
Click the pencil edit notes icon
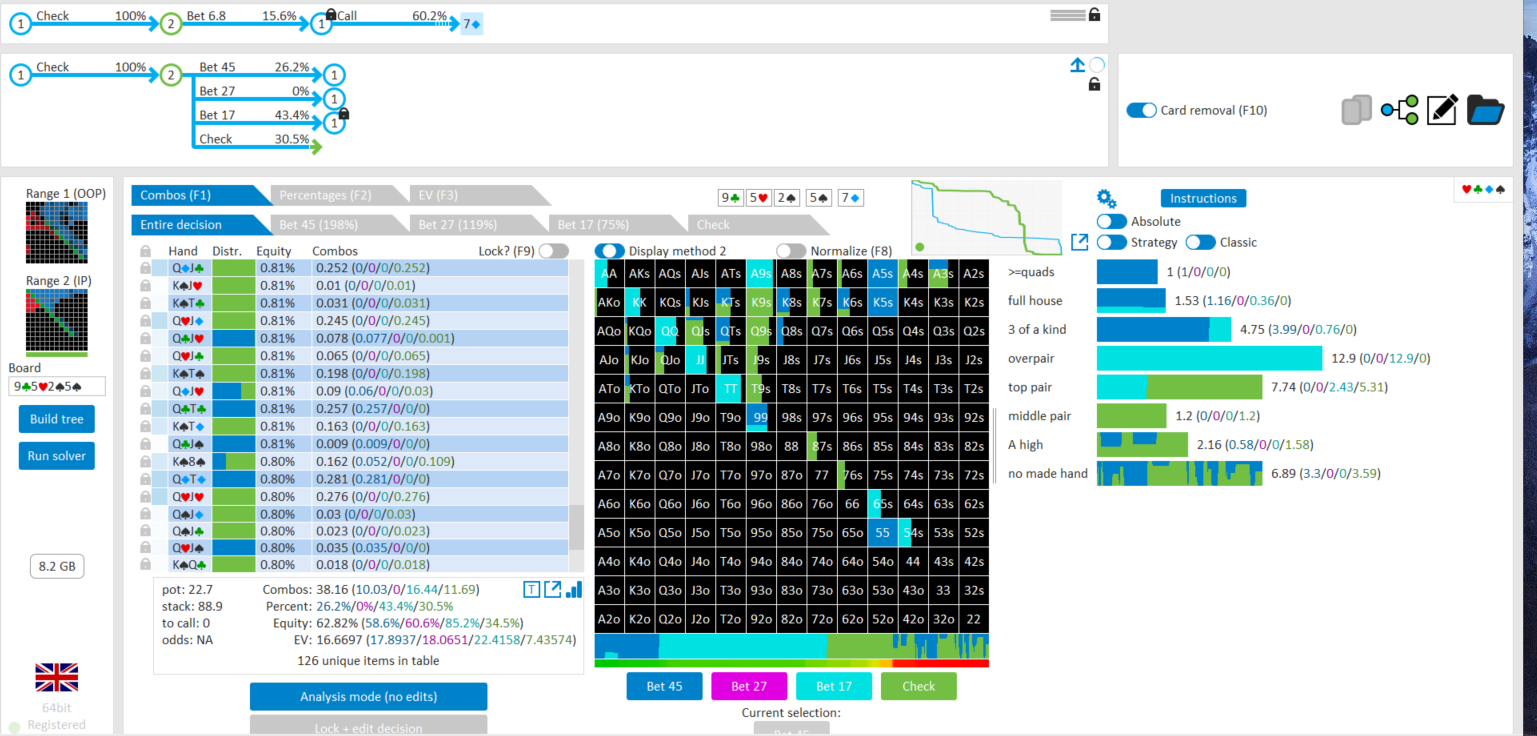tap(1442, 110)
